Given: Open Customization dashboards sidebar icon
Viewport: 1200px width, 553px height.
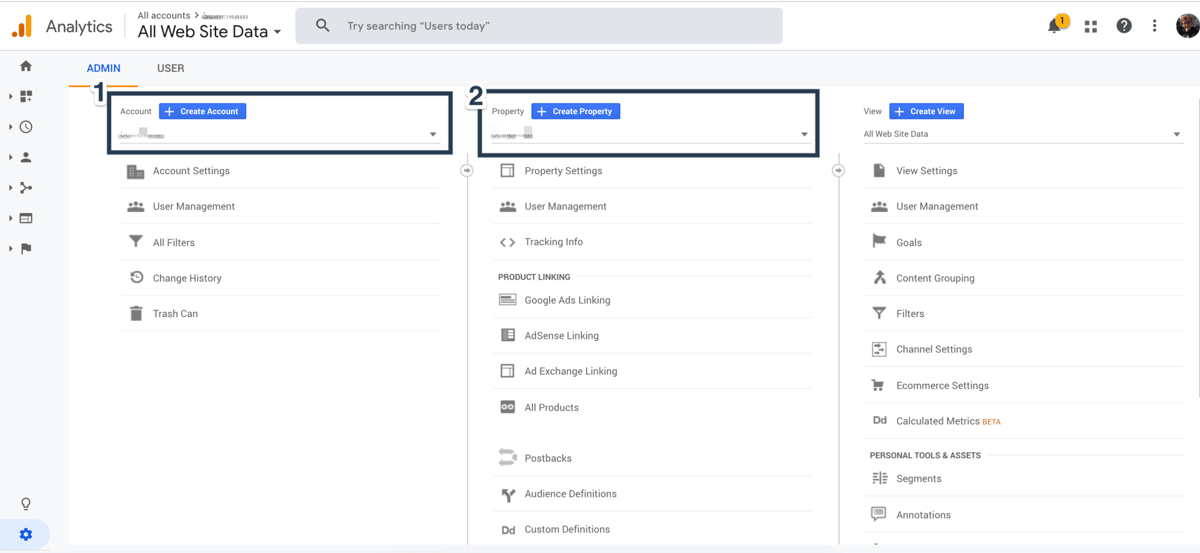Looking at the screenshot, I should click(26, 96).
